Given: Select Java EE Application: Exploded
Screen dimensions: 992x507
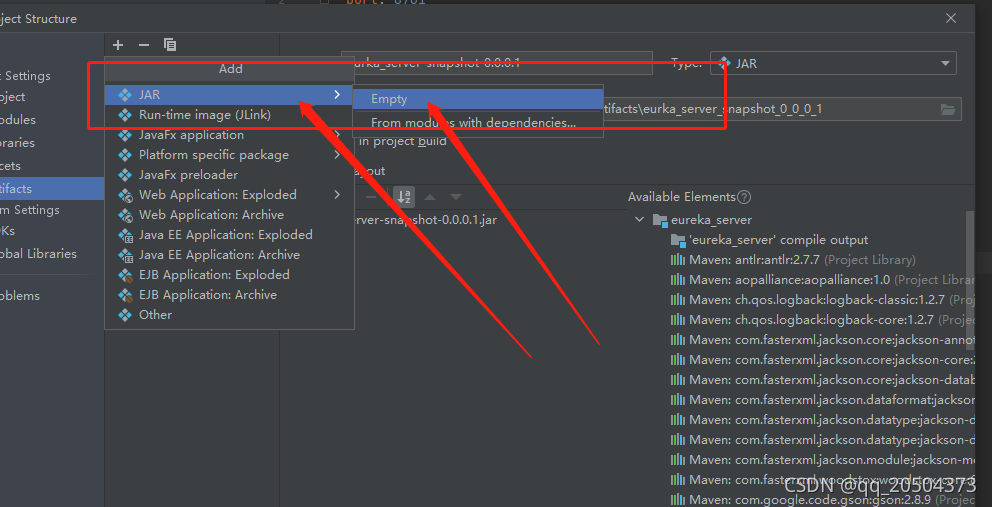Looking at the screenshot, I should 229,235.
